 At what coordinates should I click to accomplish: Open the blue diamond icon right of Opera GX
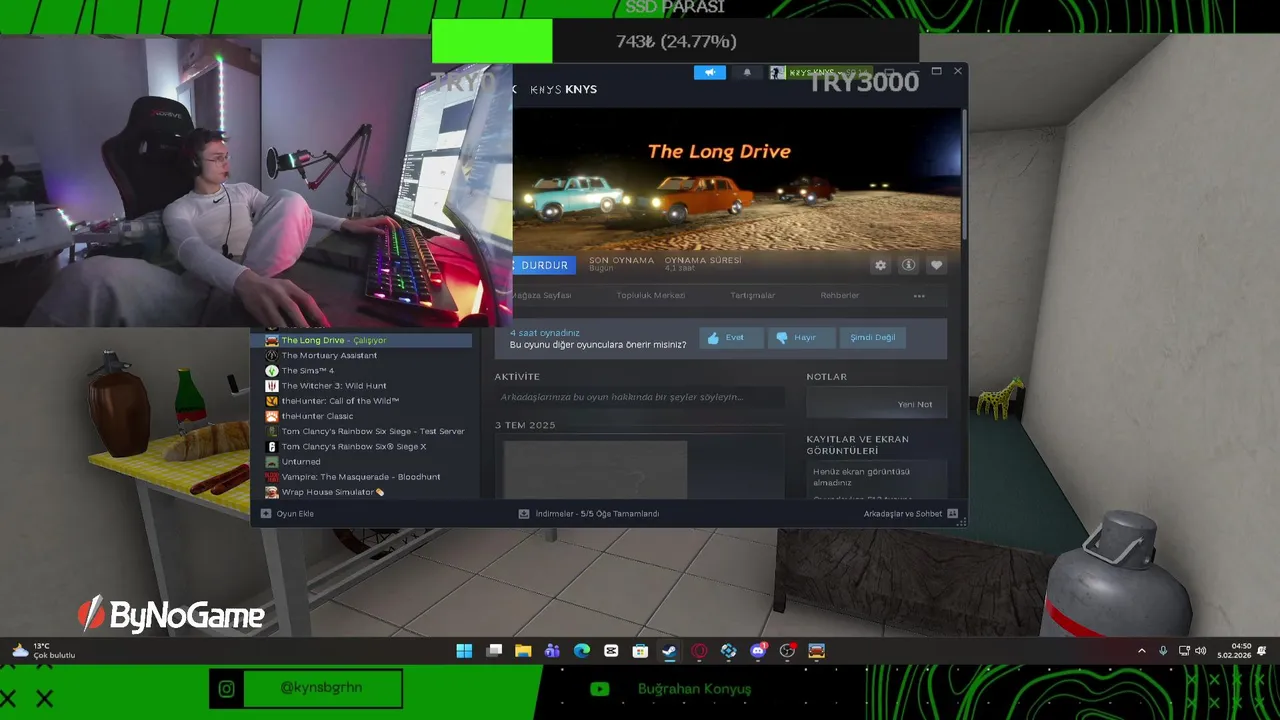(729, 651)
